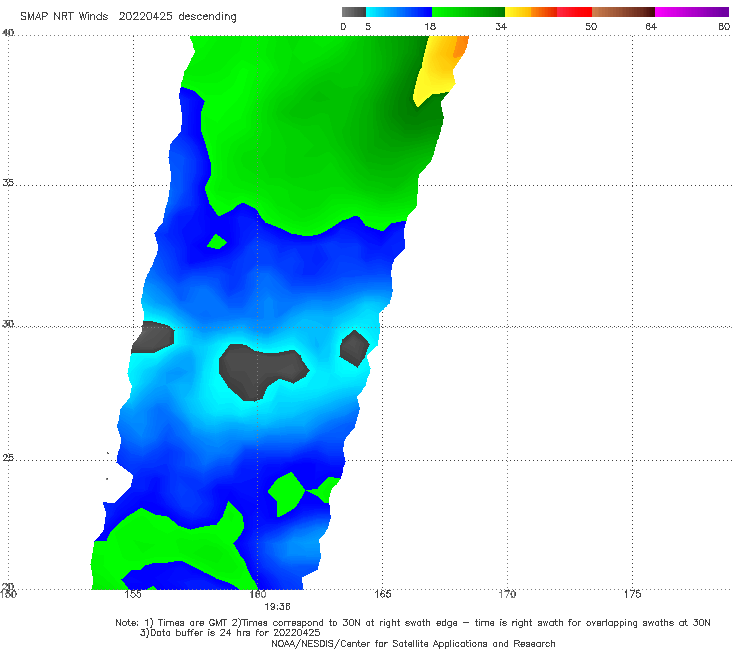
Task: Click the magenta 64–80 segment of the color bar
Action: 692,12
